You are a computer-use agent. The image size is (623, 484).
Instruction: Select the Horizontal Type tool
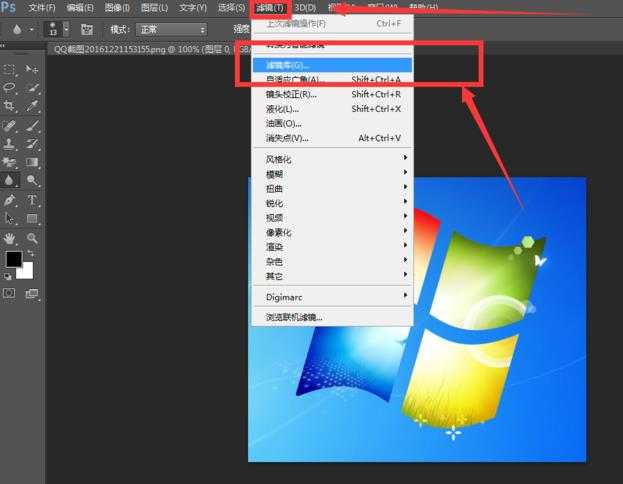click(32, 200)
